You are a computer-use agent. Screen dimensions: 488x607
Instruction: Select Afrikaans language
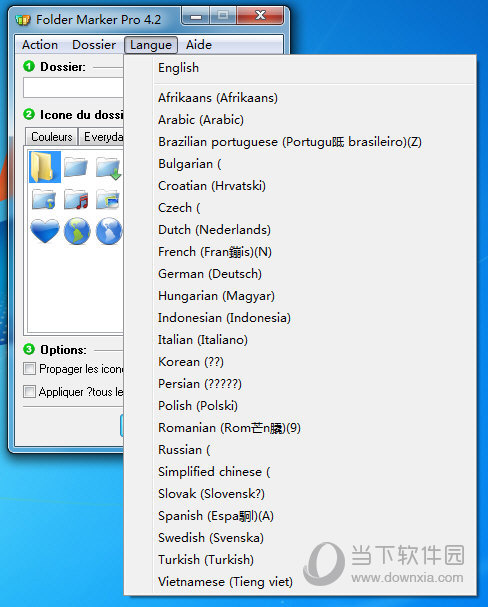coord(300,98)
